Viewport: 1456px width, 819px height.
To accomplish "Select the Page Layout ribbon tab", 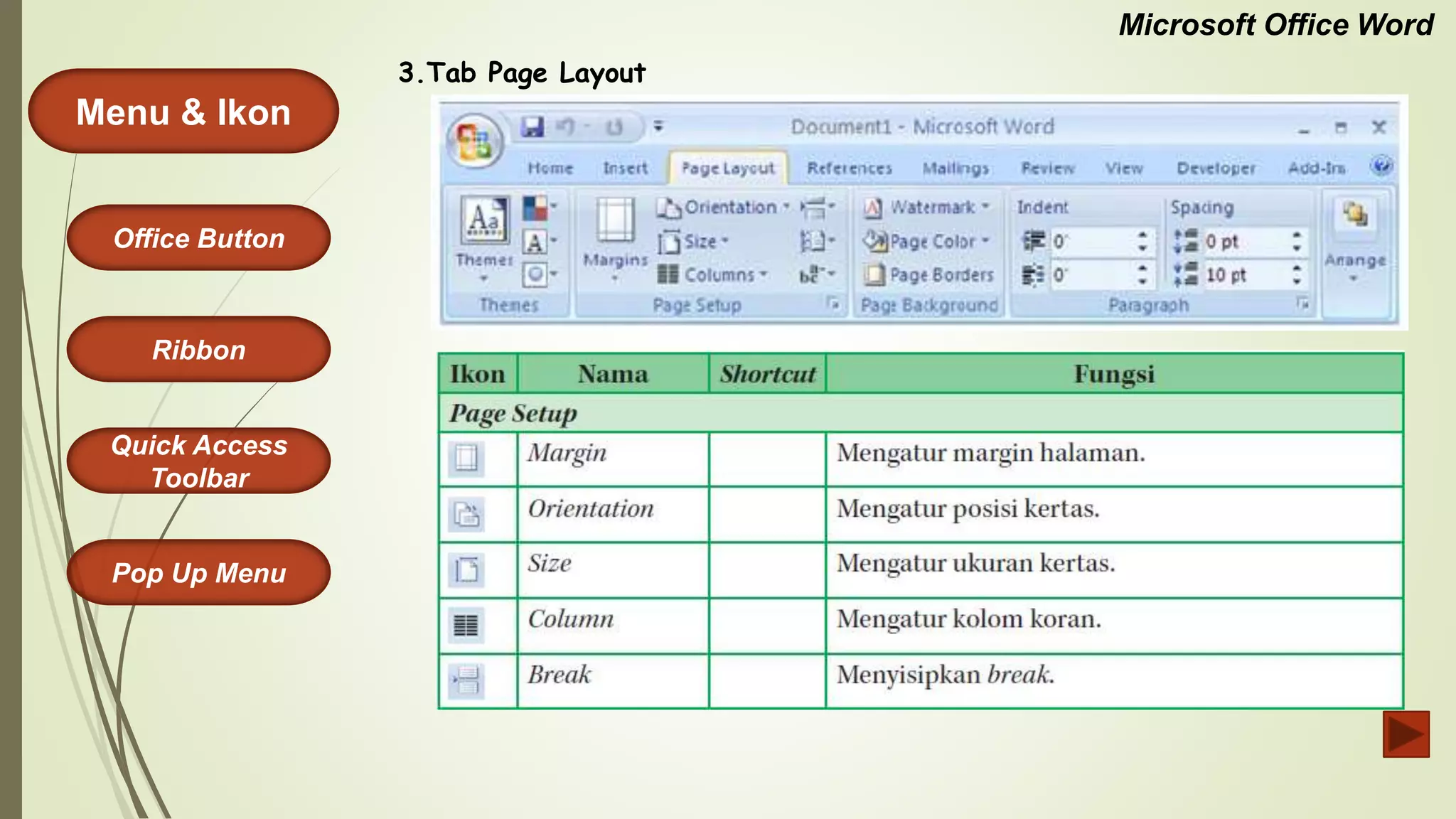I will (x=727, y=168).
